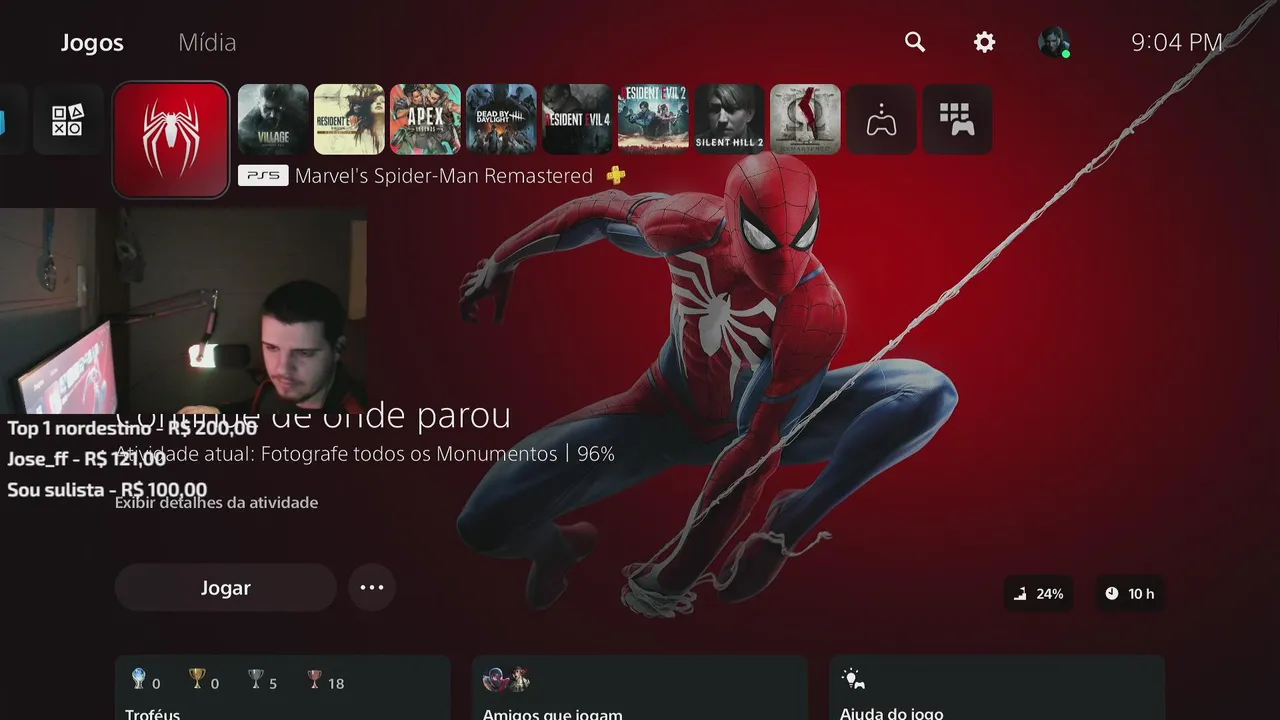Image resolution: width=1280 pixels, height=720 pixels.
Task: Open the Game Library grid icon
Action: coord(957,120)
